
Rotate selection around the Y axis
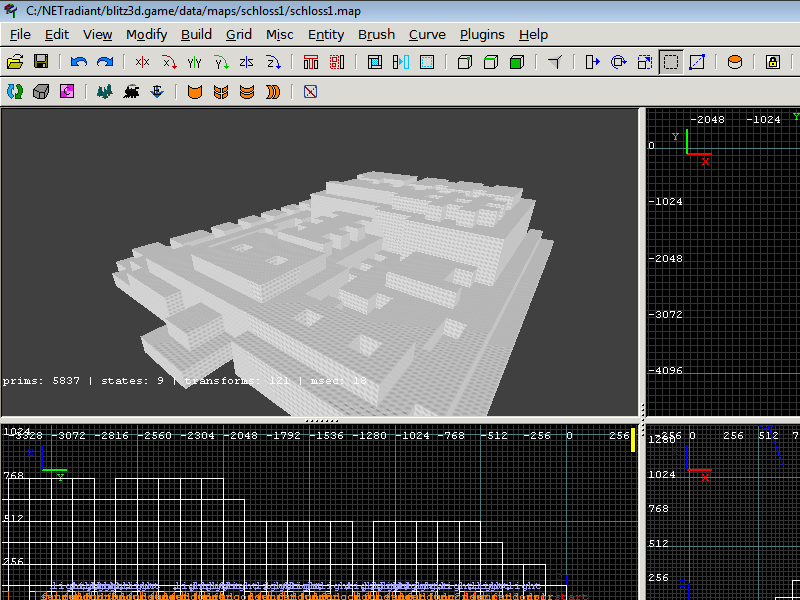221,62
